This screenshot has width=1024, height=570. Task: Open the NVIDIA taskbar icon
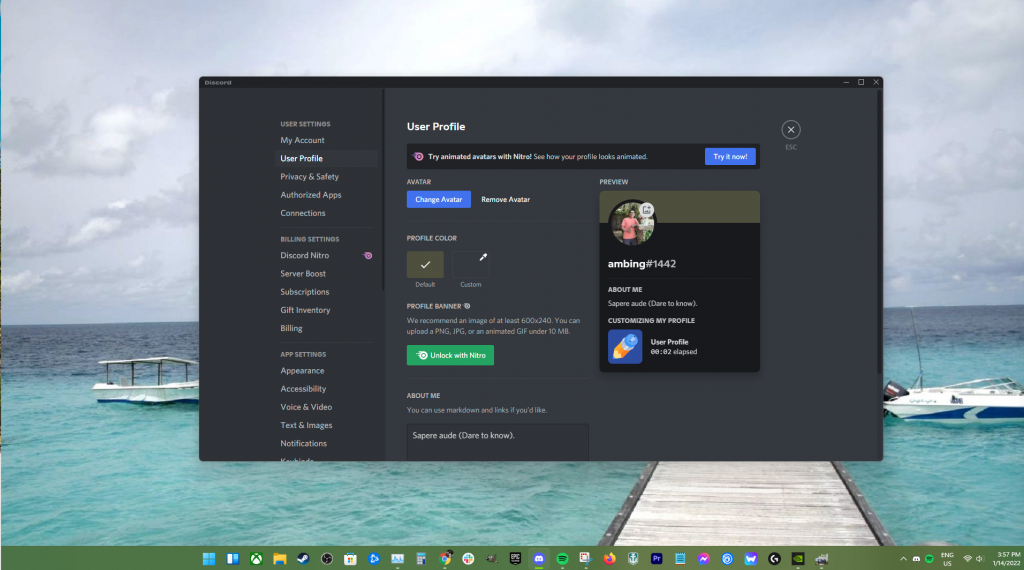pyautogui.click(x=798, y=558)
